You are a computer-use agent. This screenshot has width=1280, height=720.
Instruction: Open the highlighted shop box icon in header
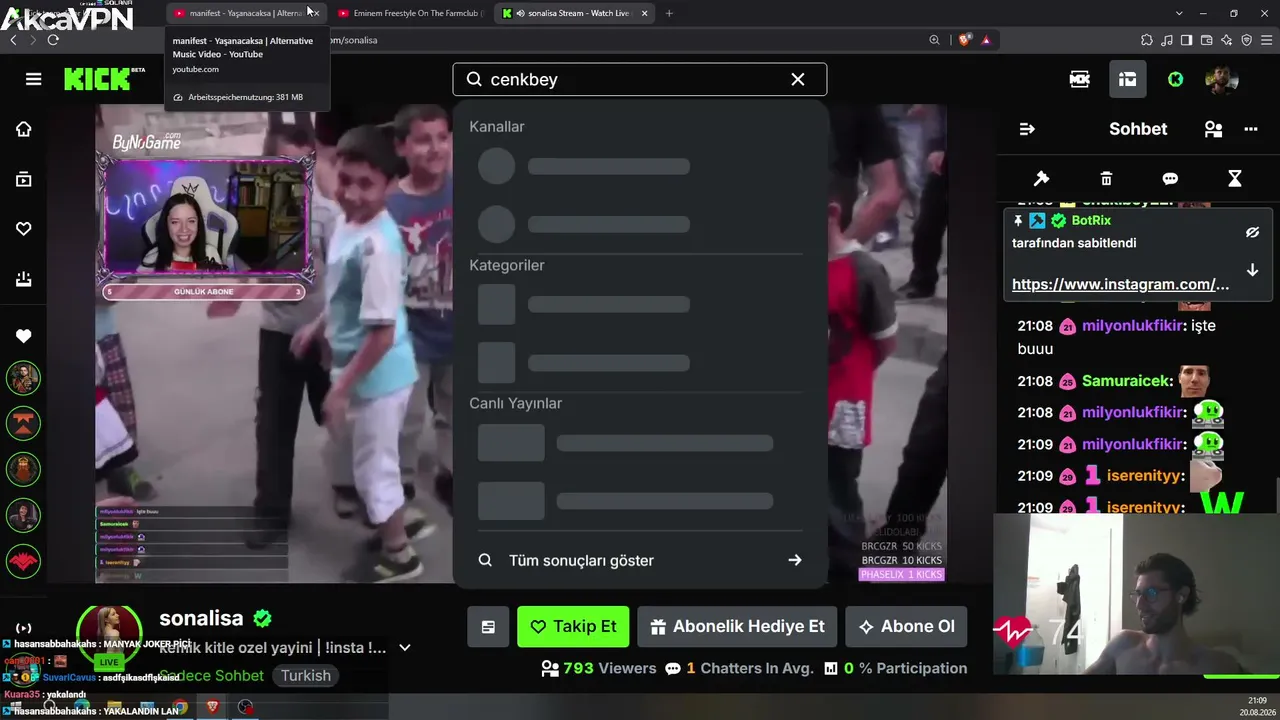pyautogui.click(x=1128, y=79)
